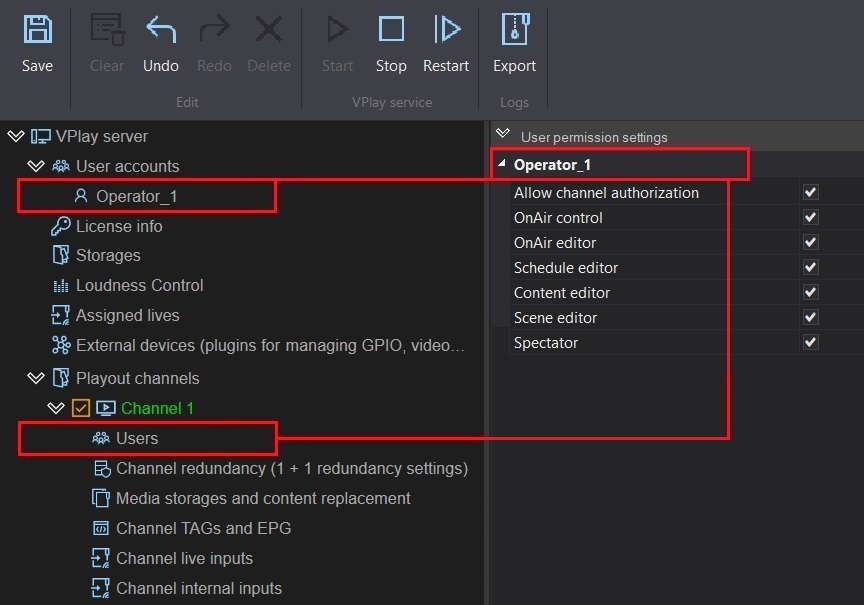Click the Channel live inputs icon
Image resolution: width=864 pixels, height=605 pixels.
point(100,558)
